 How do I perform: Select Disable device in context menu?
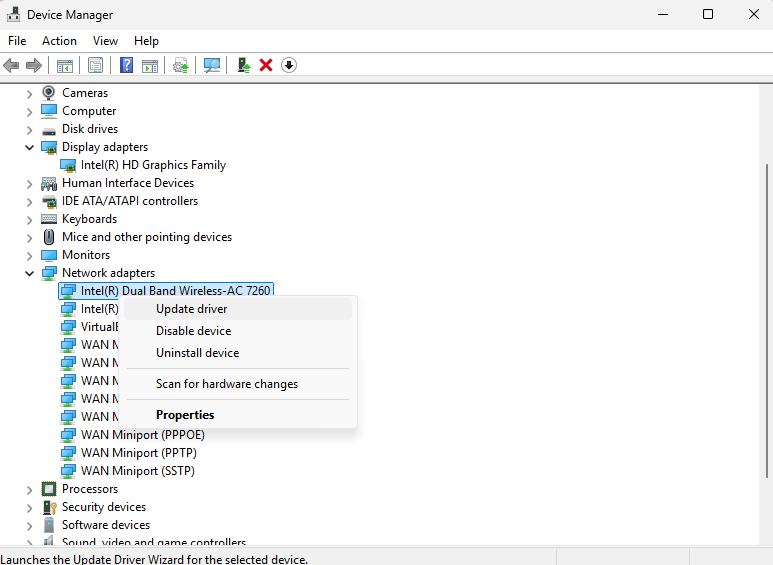[x=193, y=331]
